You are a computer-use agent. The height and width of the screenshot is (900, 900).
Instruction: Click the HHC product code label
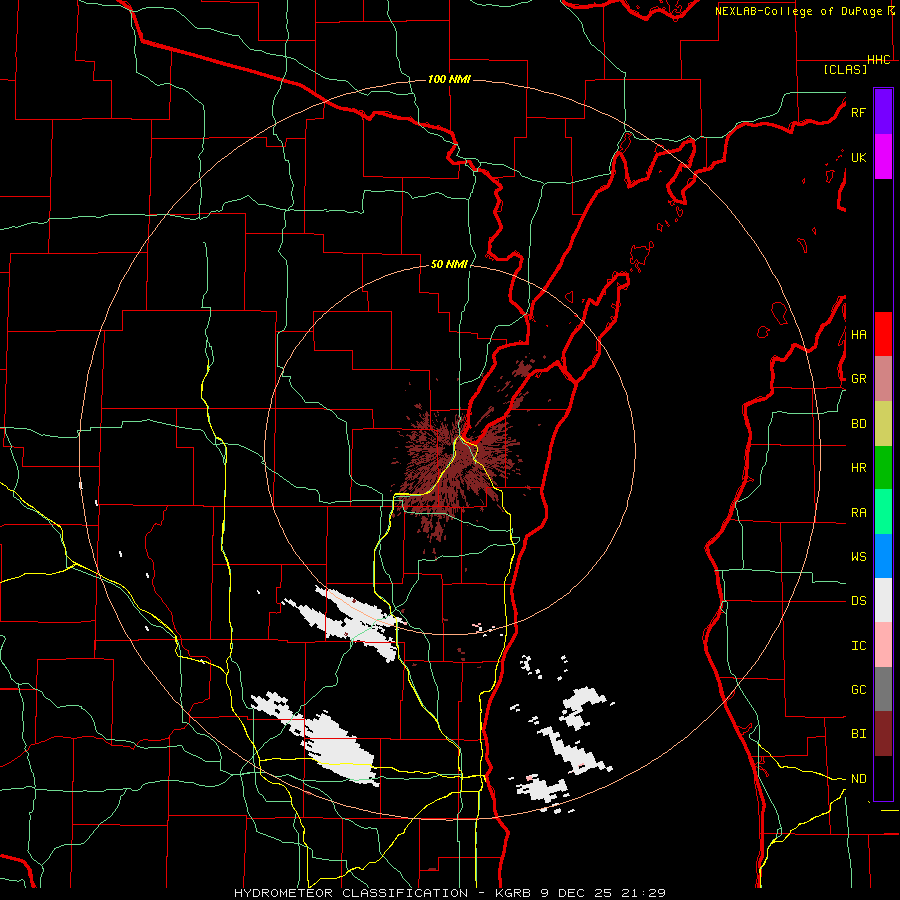click(x=878, y=60)
